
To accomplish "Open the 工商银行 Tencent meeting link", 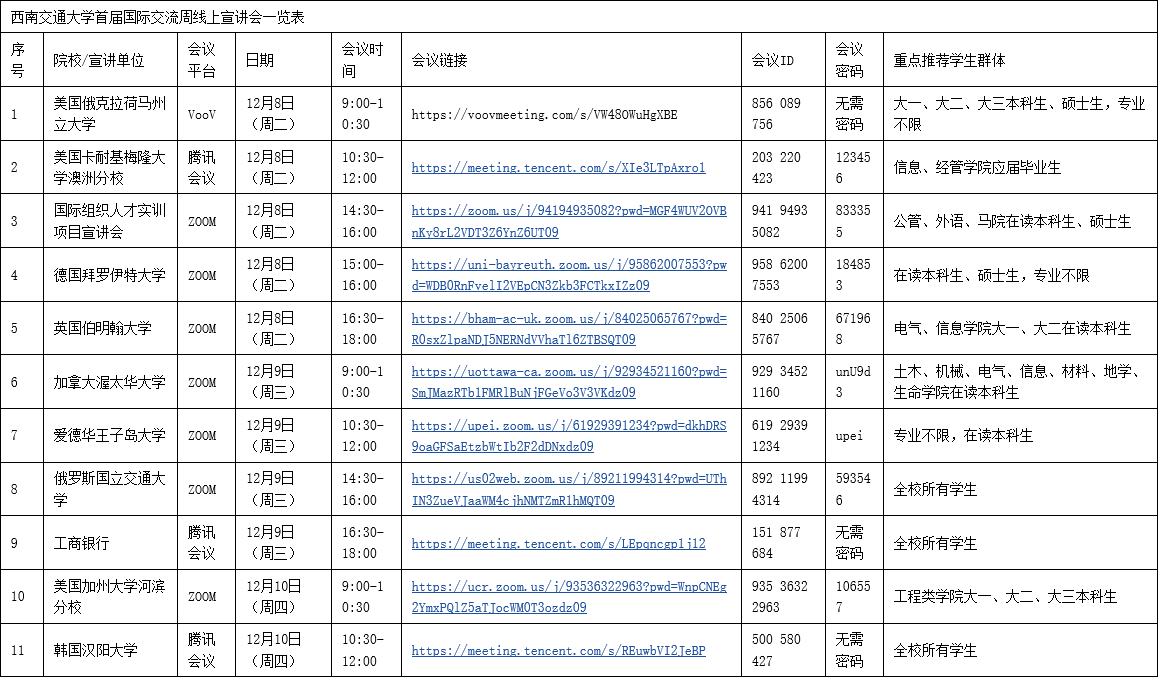I will pyautogui.click(x=558, y=544).
